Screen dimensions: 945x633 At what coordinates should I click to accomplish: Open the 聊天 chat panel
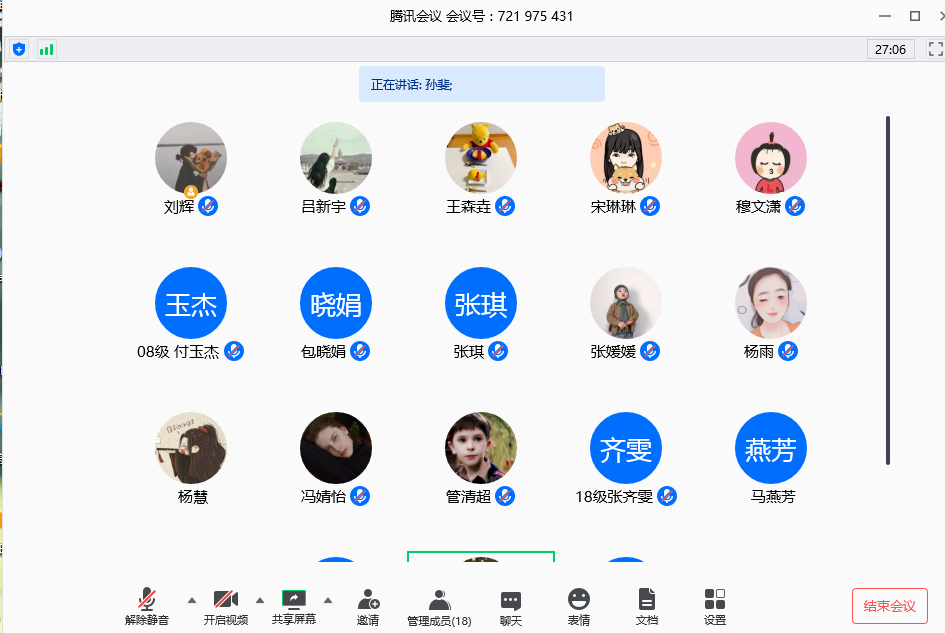[511, 606]
